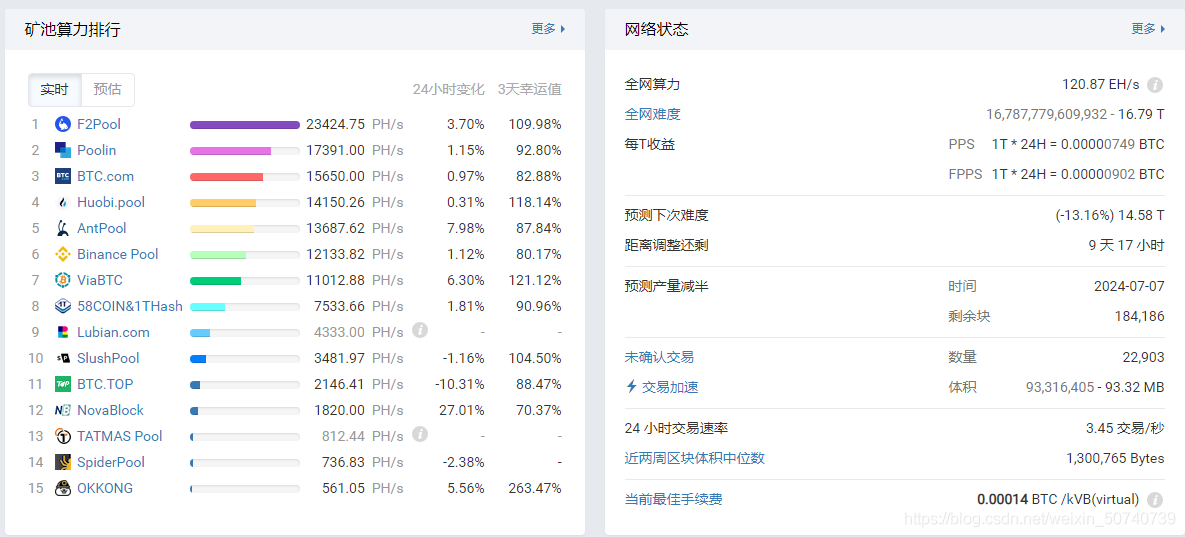Click the BTC.TOP logo icon
Image resolution: width=1185 pixels, height=537 pixels.
[63, 384]
